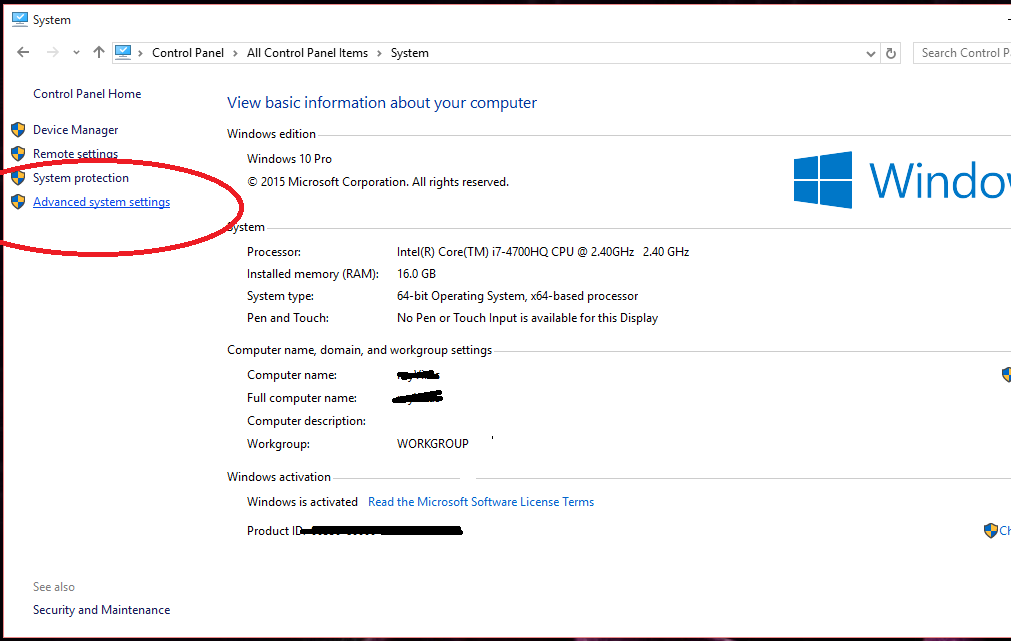Expand the chevron before Control Panel
The height and width of the screenshot is (641, 1013).
pyautogui.click(x=140, y=53)
